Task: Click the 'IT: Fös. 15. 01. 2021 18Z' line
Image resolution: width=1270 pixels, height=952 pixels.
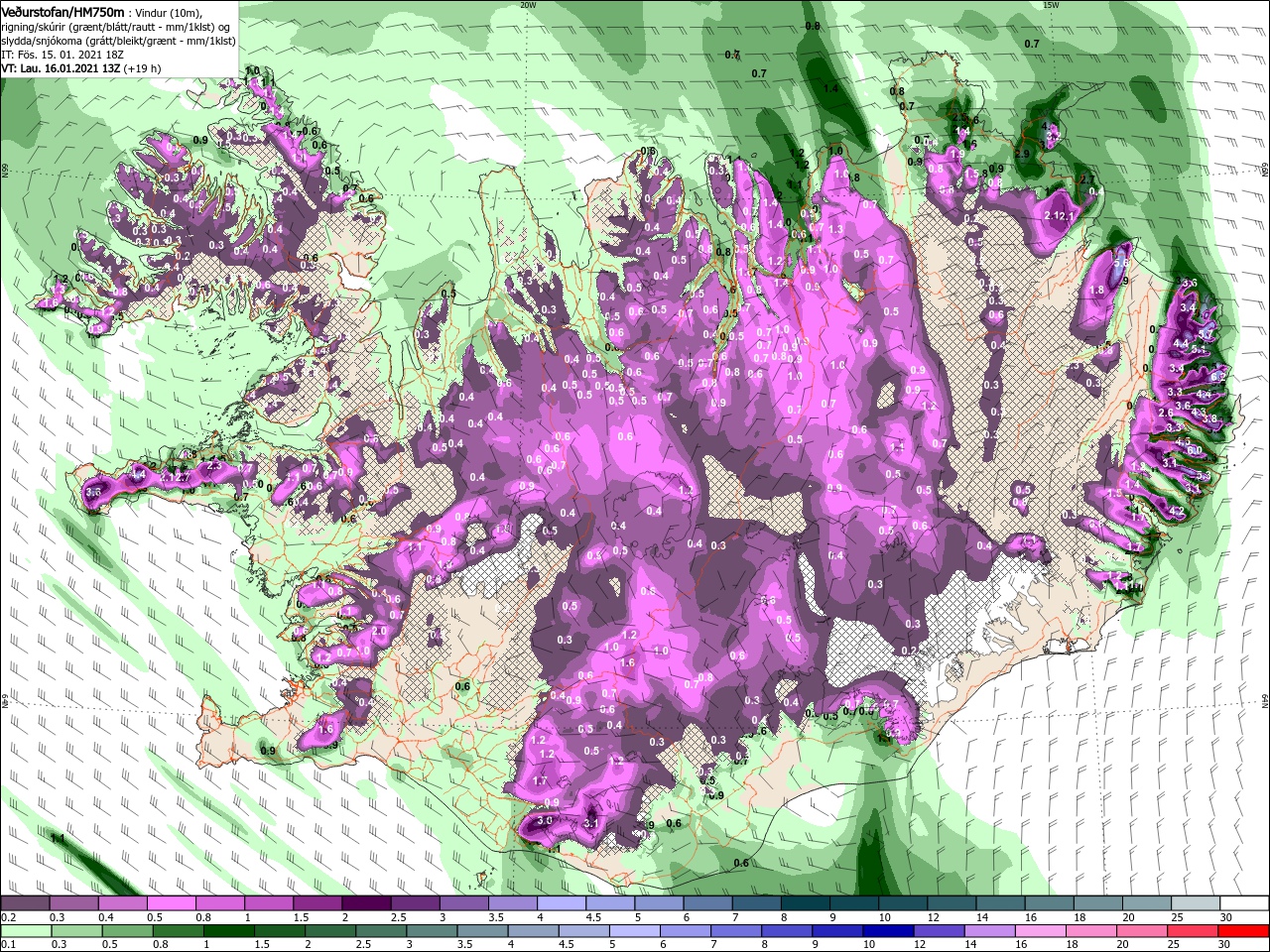Action: (x=63, y=55)
